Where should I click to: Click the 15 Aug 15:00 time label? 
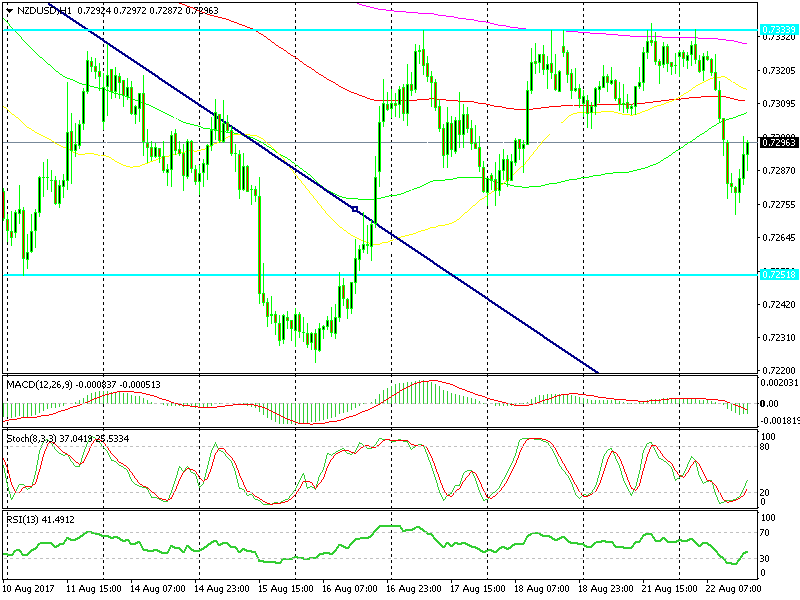tap(286, 589)
